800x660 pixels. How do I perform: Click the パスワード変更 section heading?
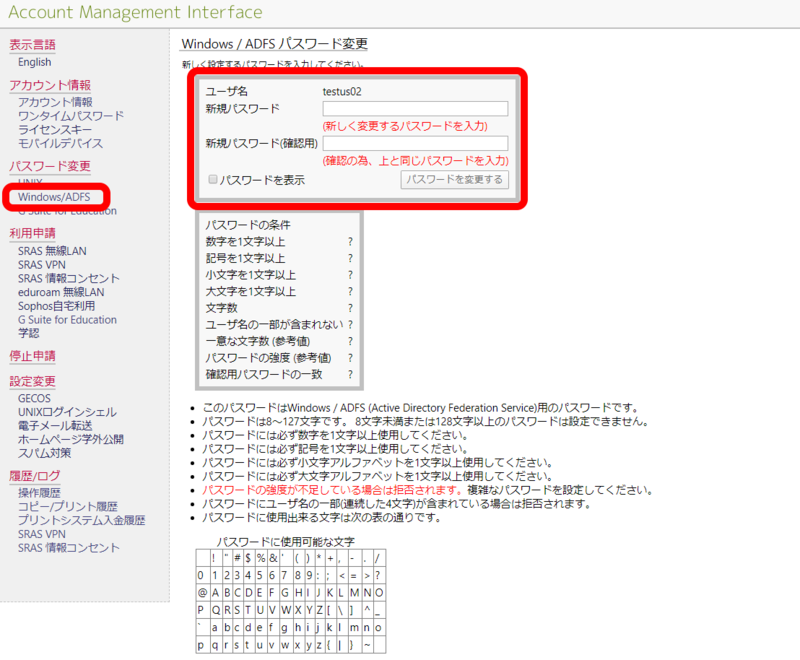(x=50, y=166)
